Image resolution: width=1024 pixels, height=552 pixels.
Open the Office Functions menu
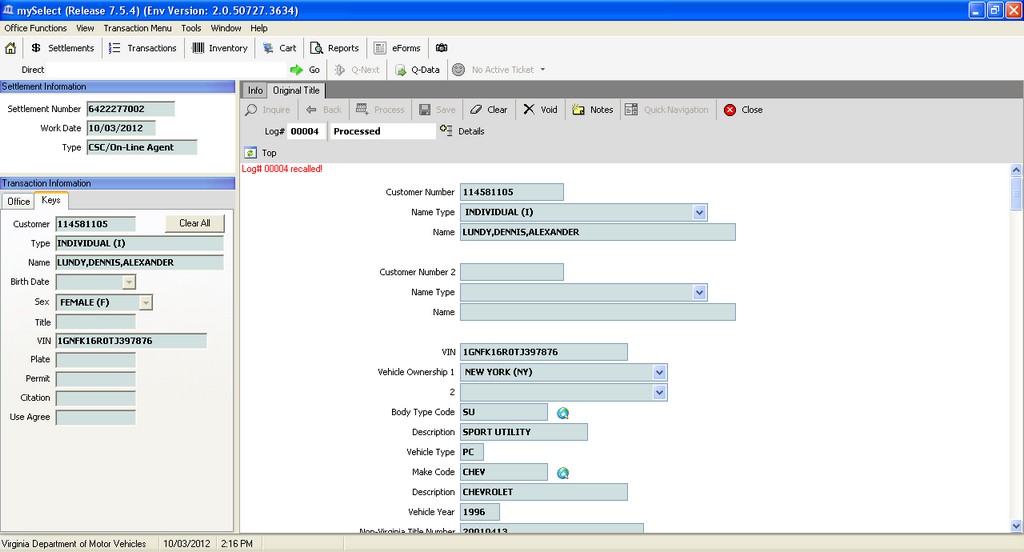click(35, 28)
